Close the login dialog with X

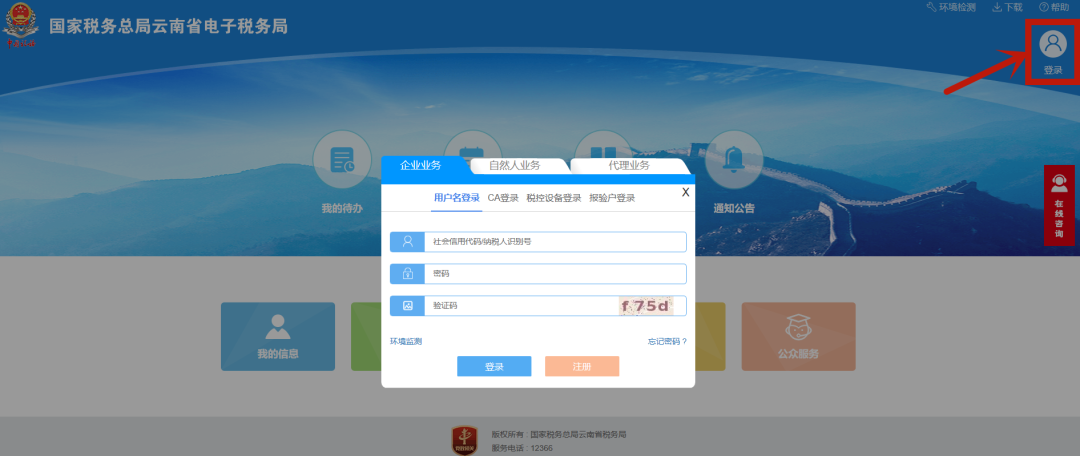click(x=685, y=193)
